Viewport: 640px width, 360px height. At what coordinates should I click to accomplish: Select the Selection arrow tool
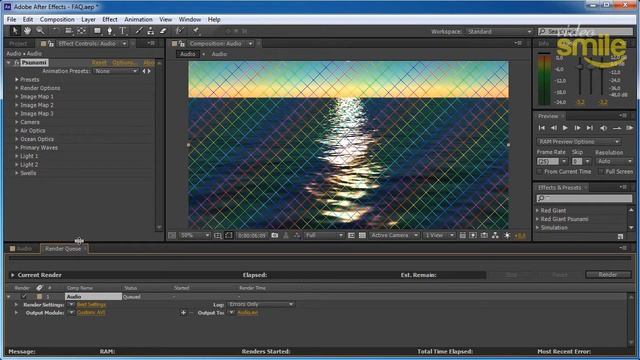(15, 31)
